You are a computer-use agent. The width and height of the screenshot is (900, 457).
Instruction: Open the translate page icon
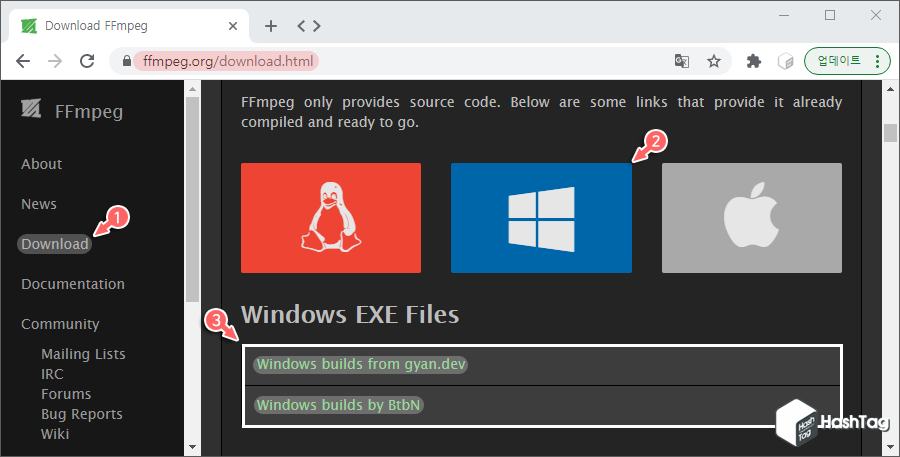[x=681, y=61]
